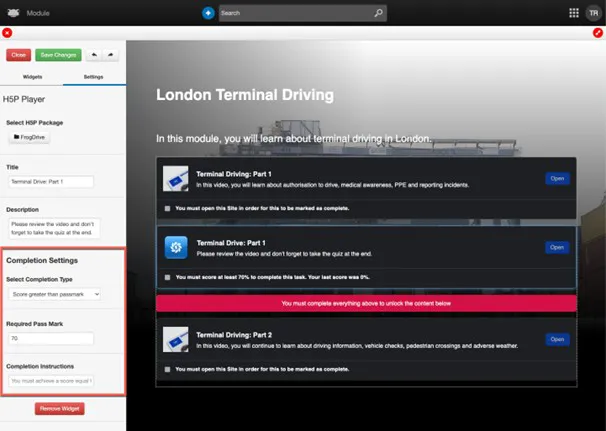Tick the Terminal Driving: Part 1 completion checkbox

coord(167,208)
